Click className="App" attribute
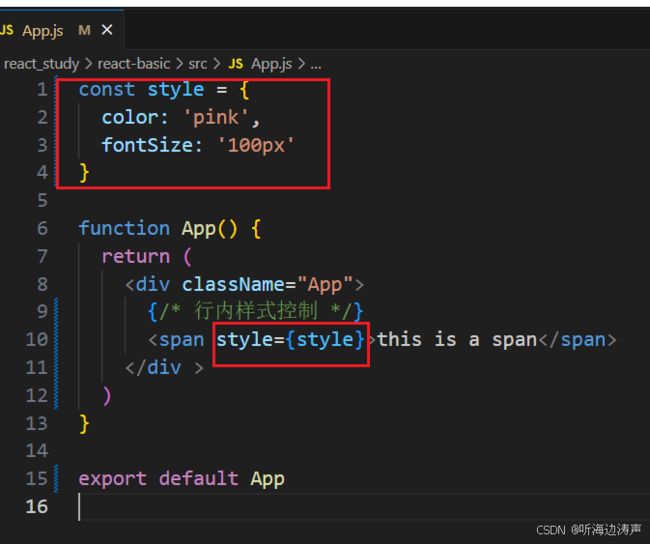The image size is (650, 544). click(267, 284)
